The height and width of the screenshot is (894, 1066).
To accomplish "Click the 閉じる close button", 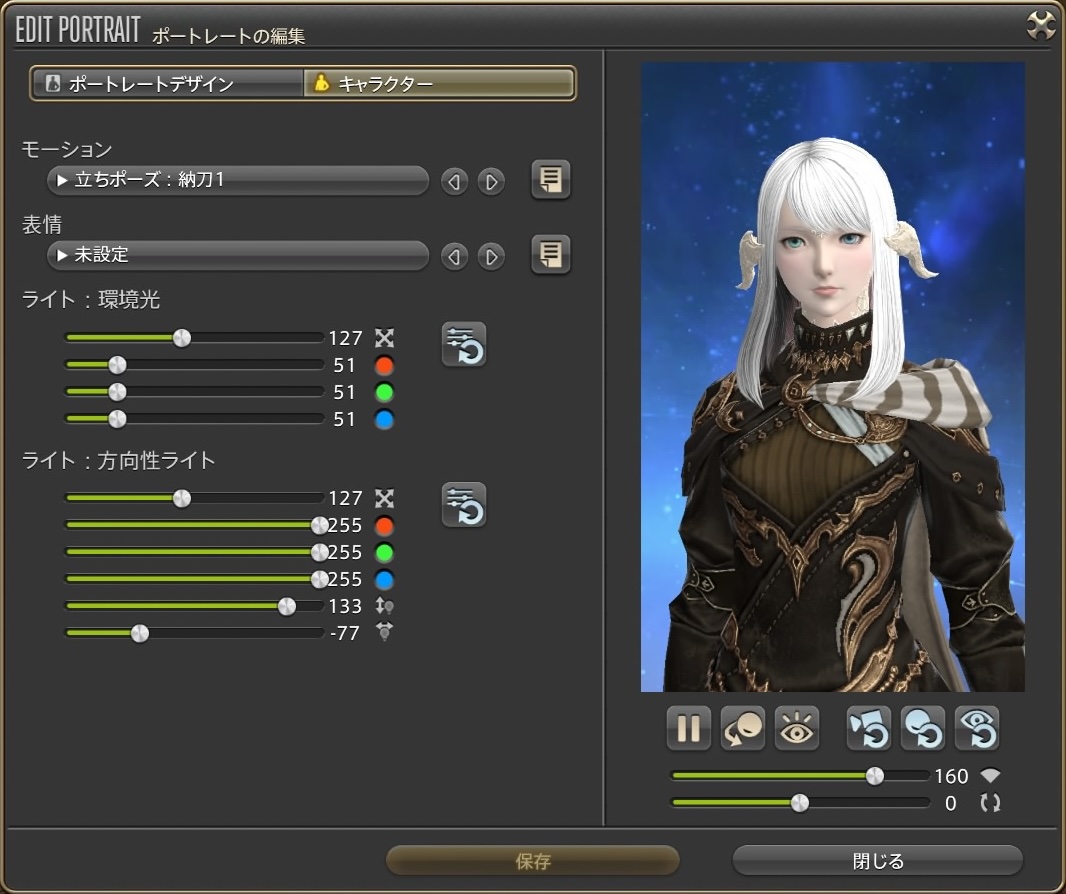I will click(x=877, y=861).
